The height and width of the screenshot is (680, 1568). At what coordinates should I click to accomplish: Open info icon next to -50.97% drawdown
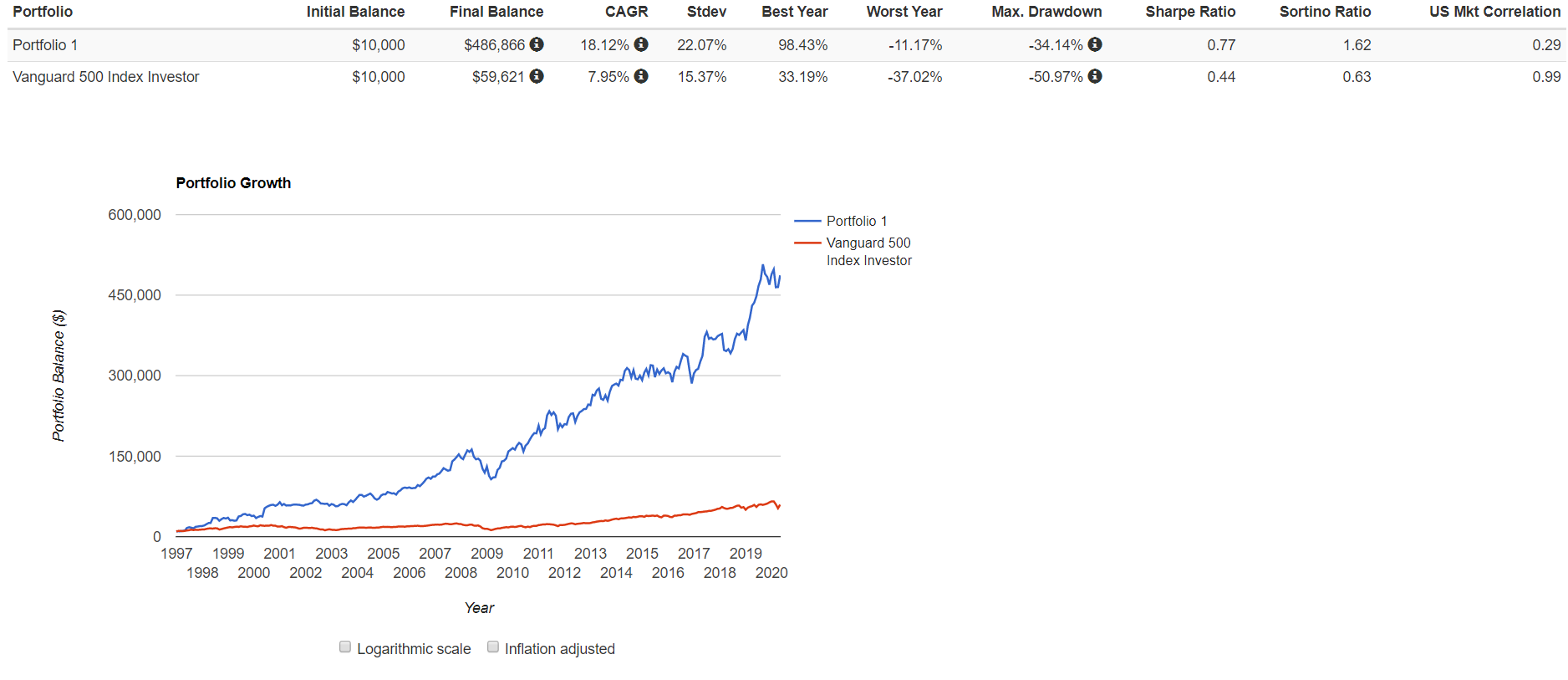pyautogui.click(x=1095, y=76)
